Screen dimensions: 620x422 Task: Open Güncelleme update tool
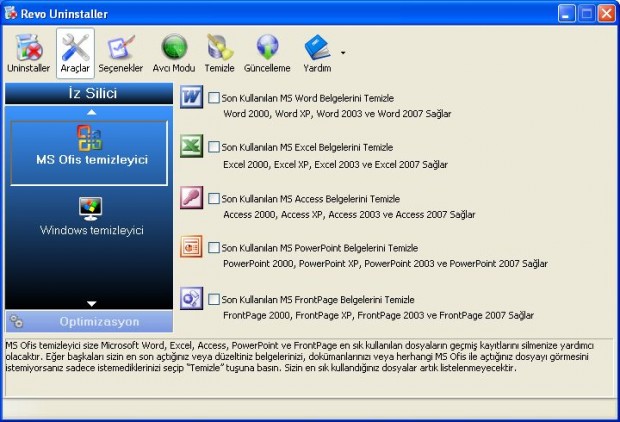tap(267, 53)
